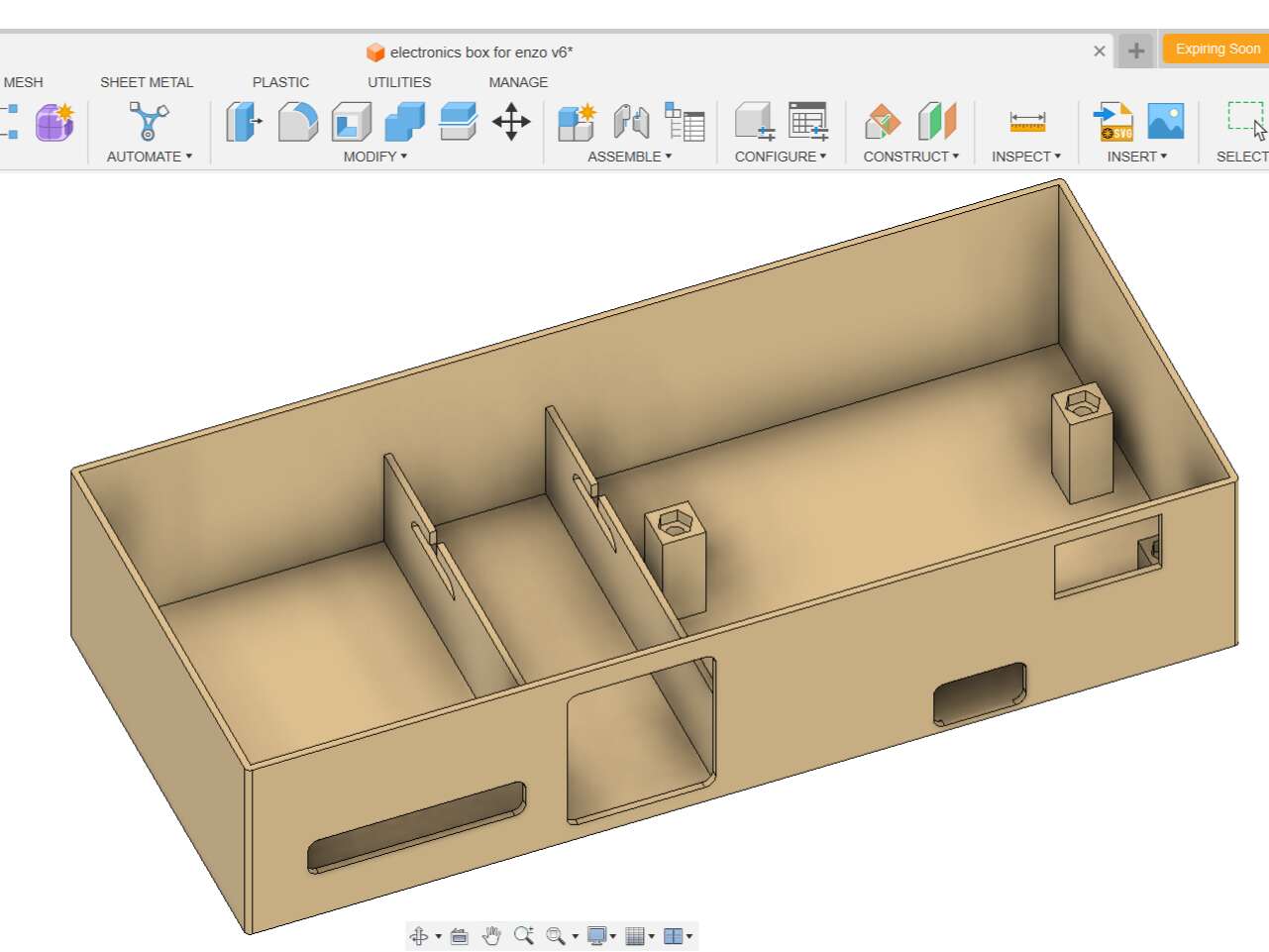
Task: Open the Viewports dropdown arrow
Action: (689, 937)
